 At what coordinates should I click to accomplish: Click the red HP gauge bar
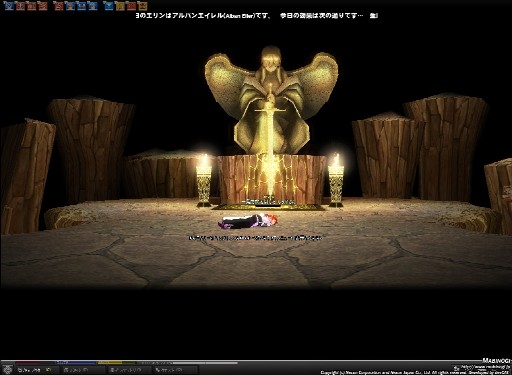35,363
